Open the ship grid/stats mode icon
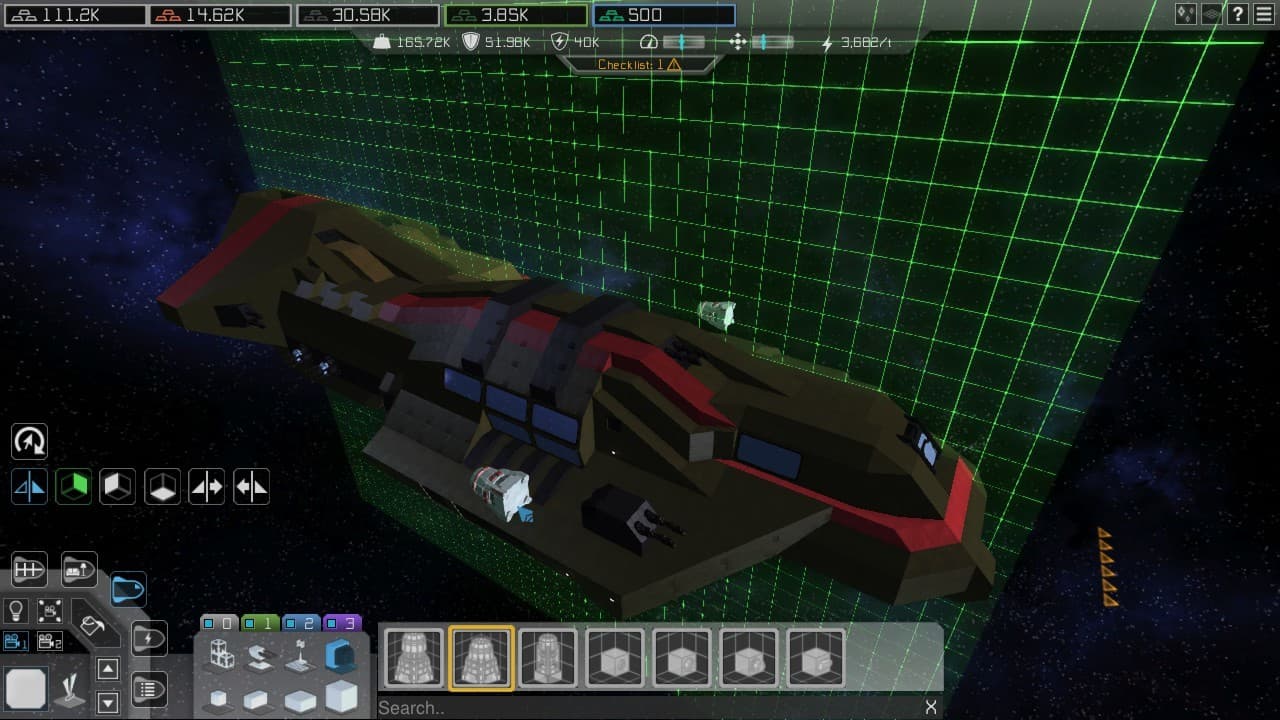The image size is (1280, 720). tap(29, 570)
